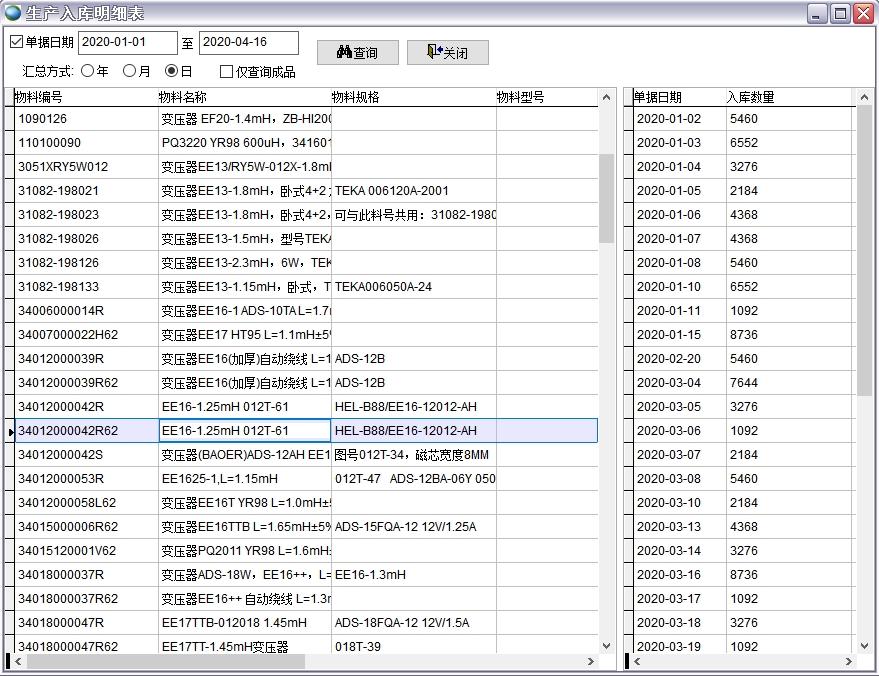Click right arrow of left horizontal scrollbar

(x=590, y=662)
